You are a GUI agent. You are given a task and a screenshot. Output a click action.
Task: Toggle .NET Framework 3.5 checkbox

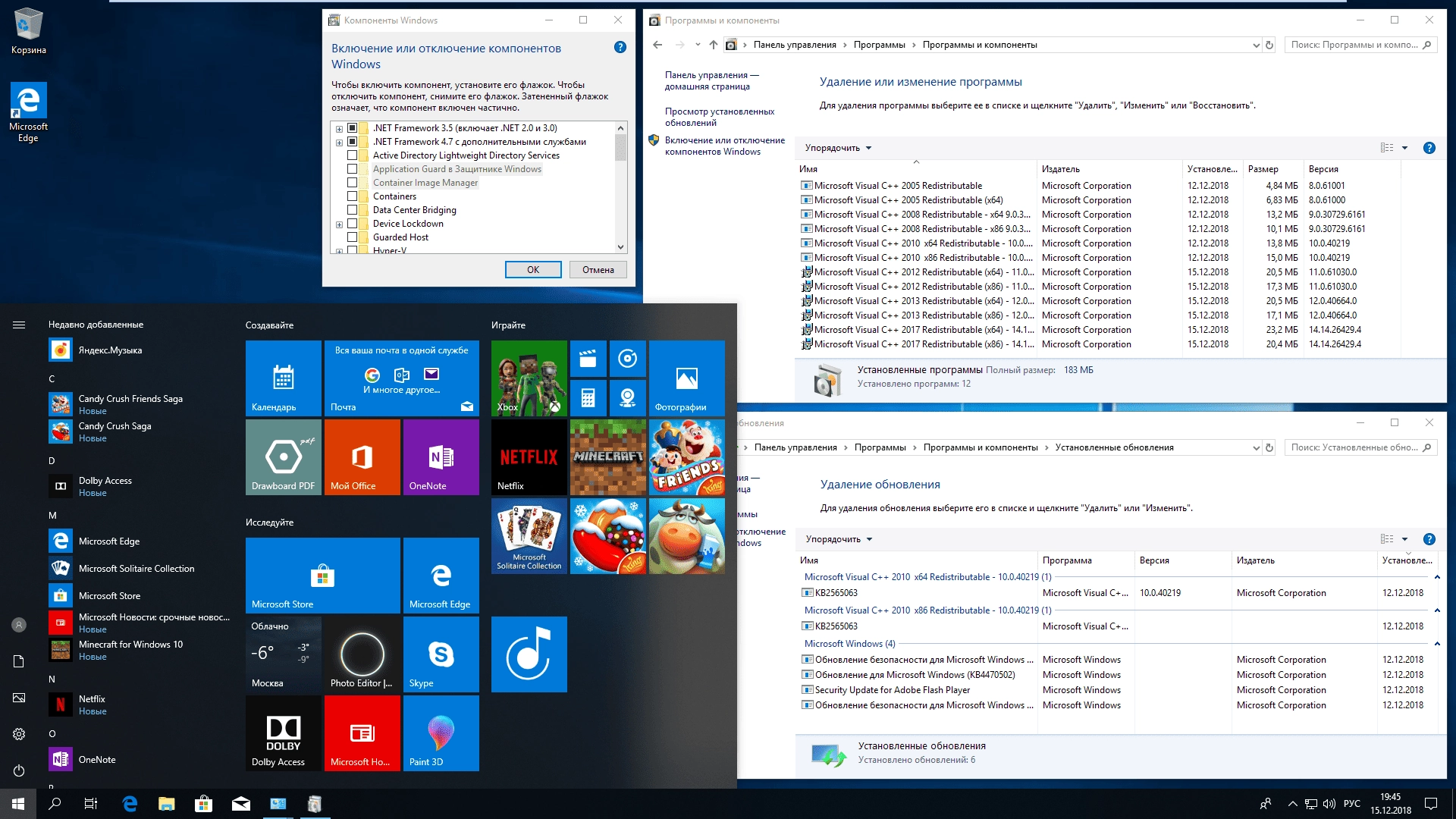pos(352,128)
